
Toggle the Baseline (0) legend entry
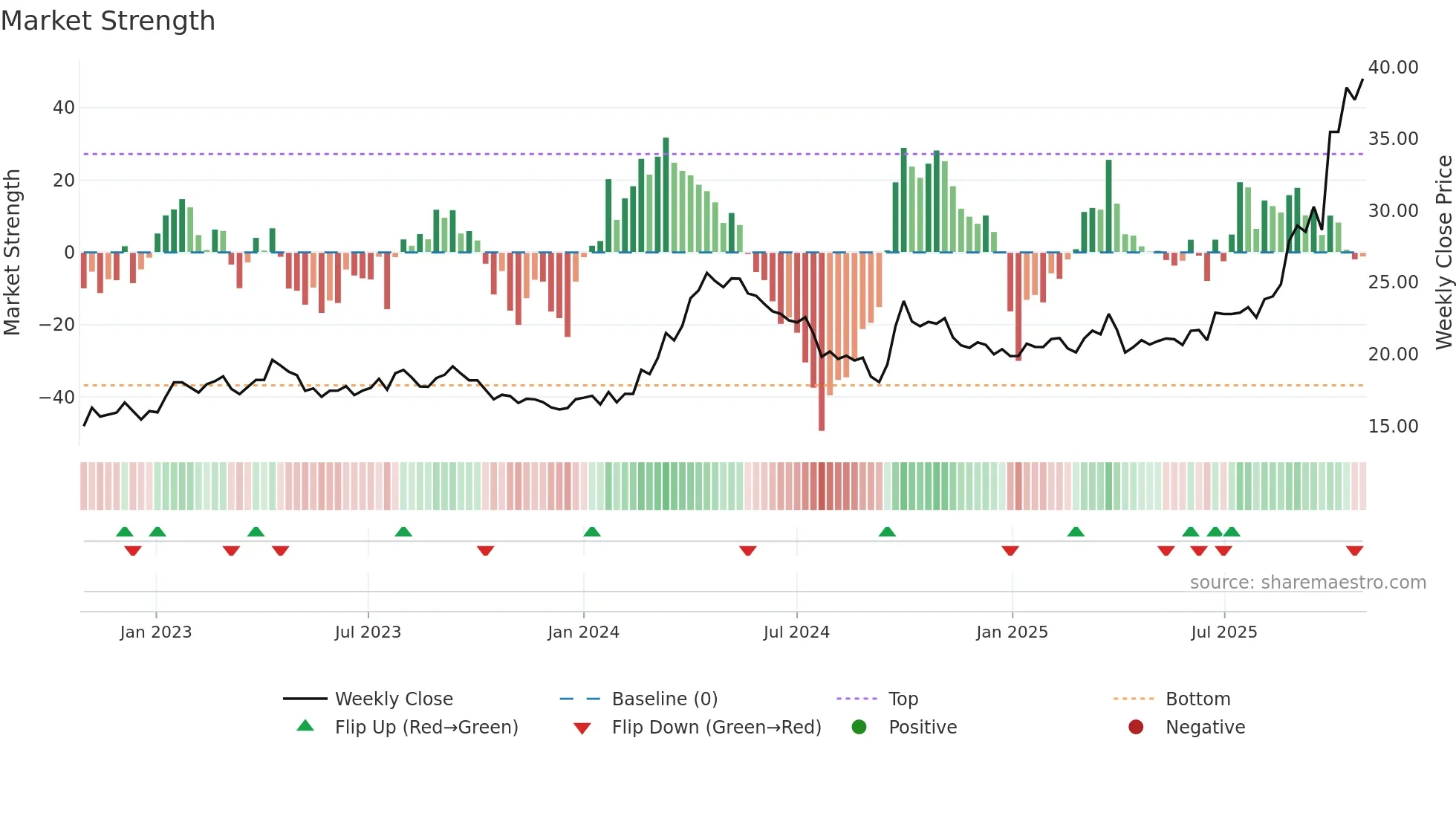click(x=639, y=699)
